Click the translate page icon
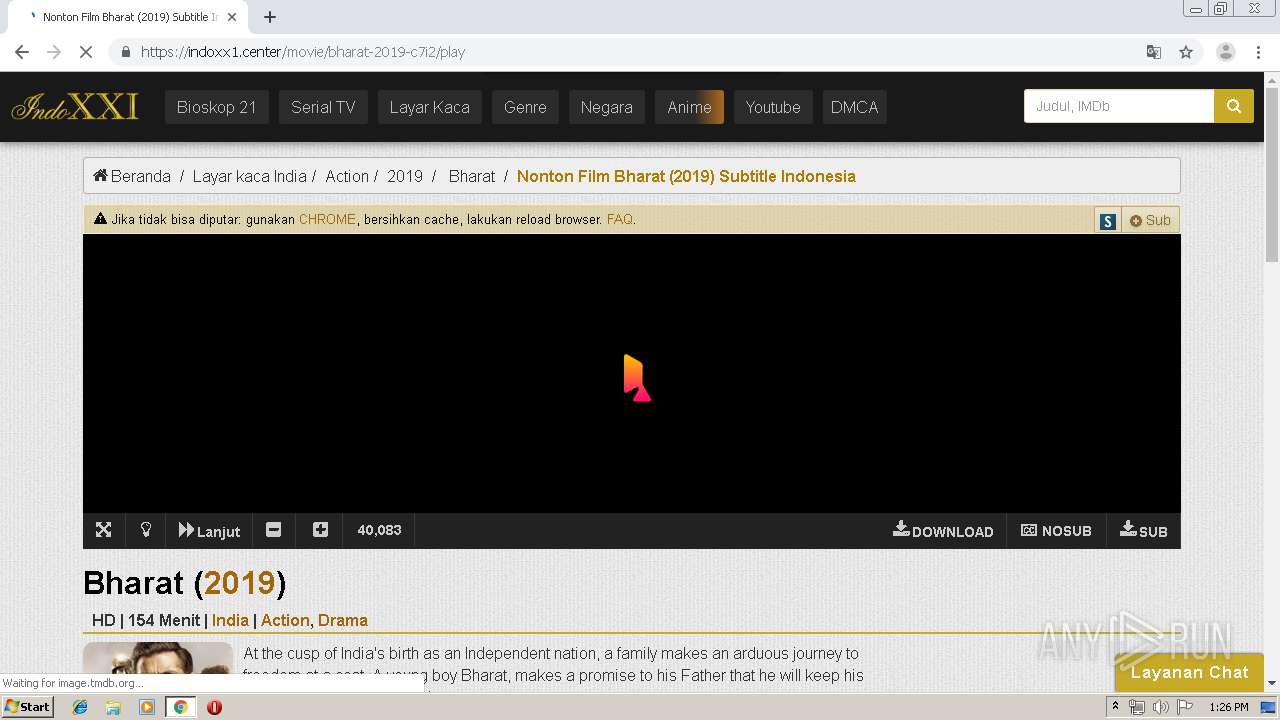 tap(1154, 52)
